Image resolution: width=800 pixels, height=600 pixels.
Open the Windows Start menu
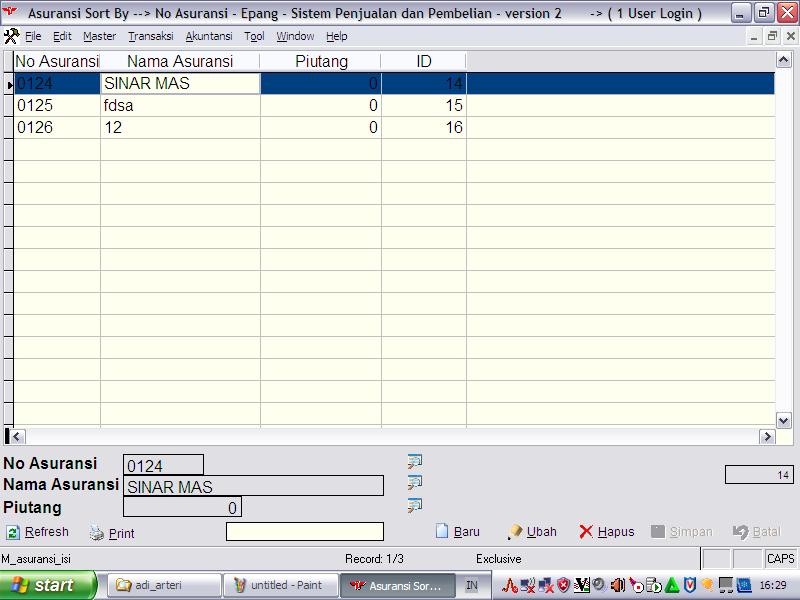click(48, 585)
